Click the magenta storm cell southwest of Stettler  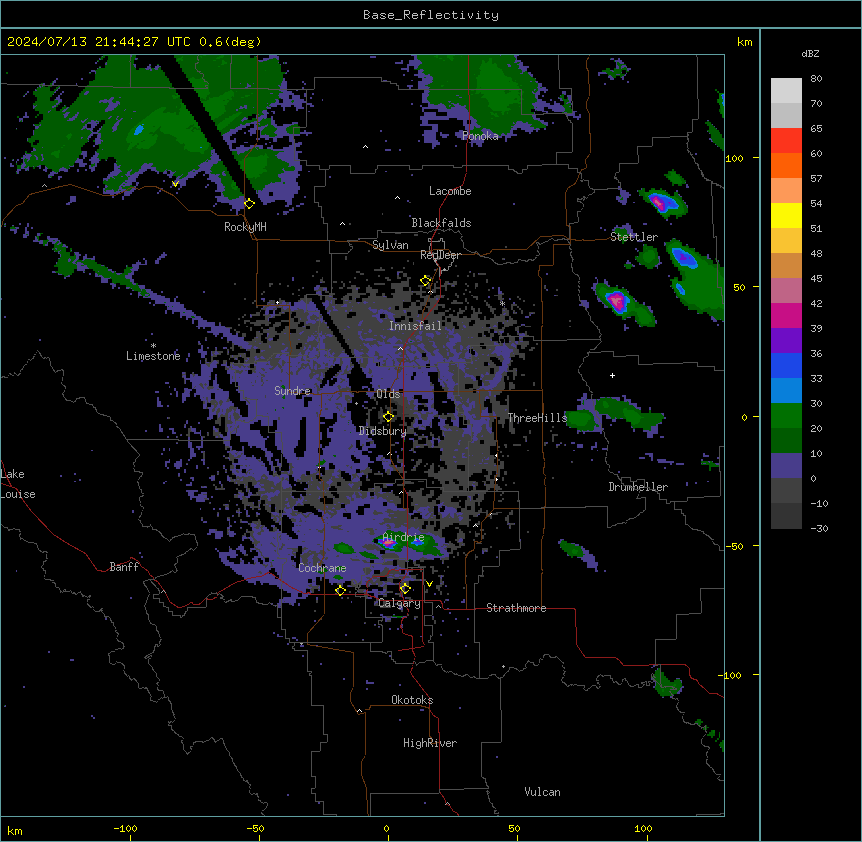617,301
